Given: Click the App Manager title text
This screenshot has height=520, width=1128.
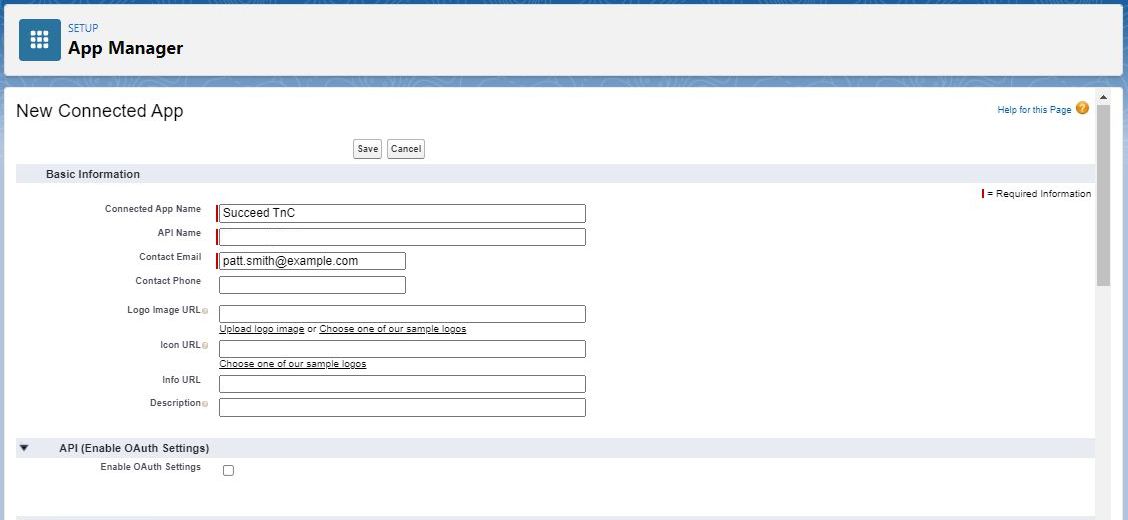Looking at the screenshot, I should point(126,48).
